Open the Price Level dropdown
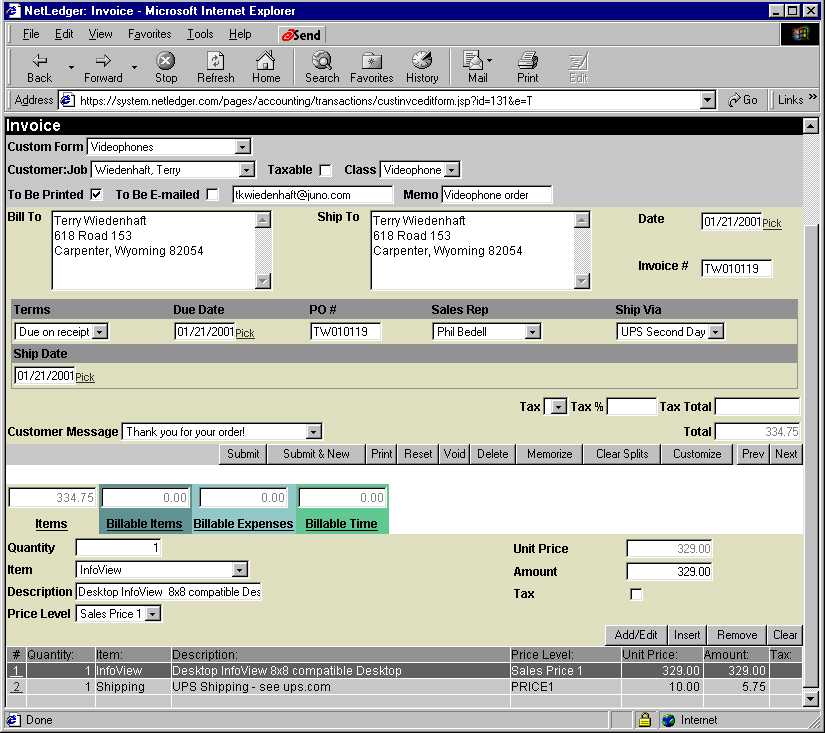 (153, 614)
